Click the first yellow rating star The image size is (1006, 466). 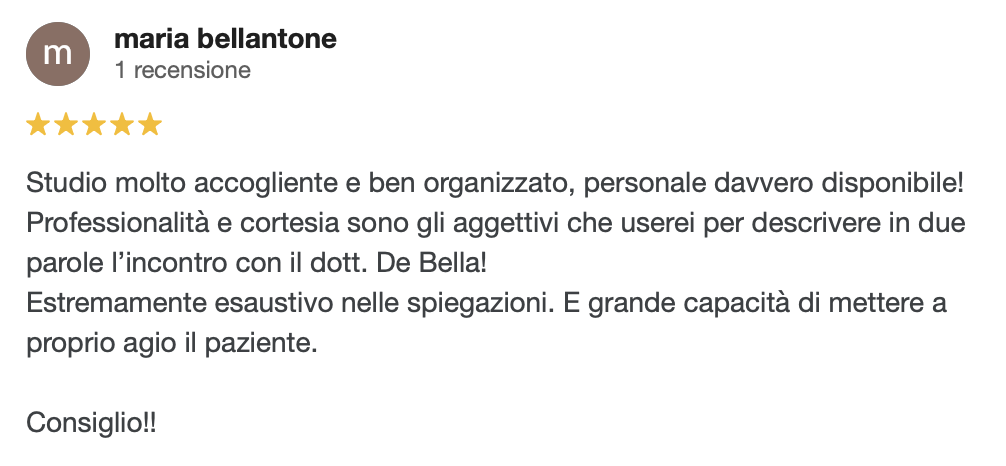(x=38, y=125)
